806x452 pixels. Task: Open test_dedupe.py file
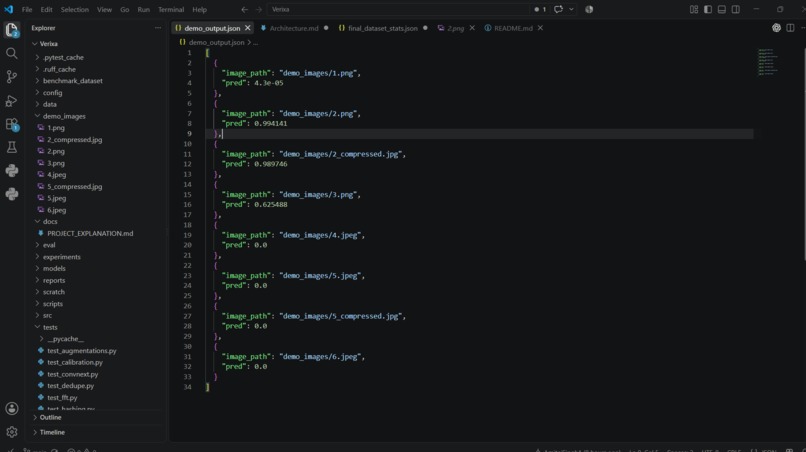[70, 386]
